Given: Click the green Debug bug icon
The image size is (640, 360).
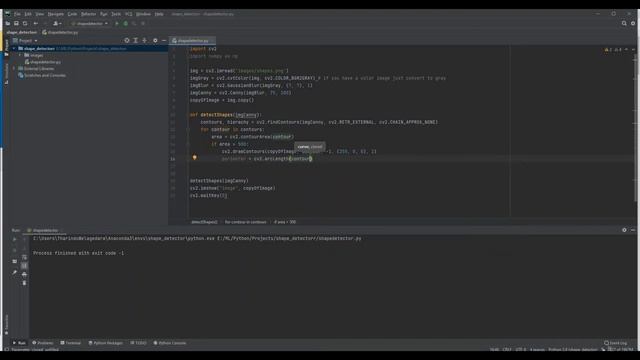Looking at the screenshot, I should pos(125,23).
